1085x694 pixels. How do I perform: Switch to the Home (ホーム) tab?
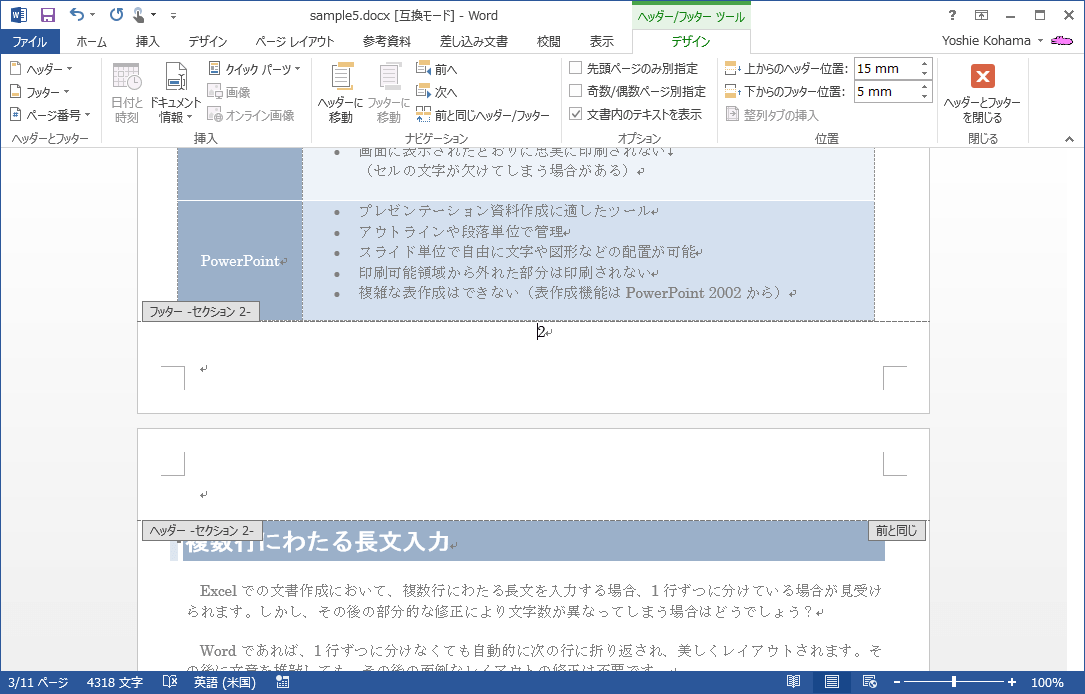point(91,42)
